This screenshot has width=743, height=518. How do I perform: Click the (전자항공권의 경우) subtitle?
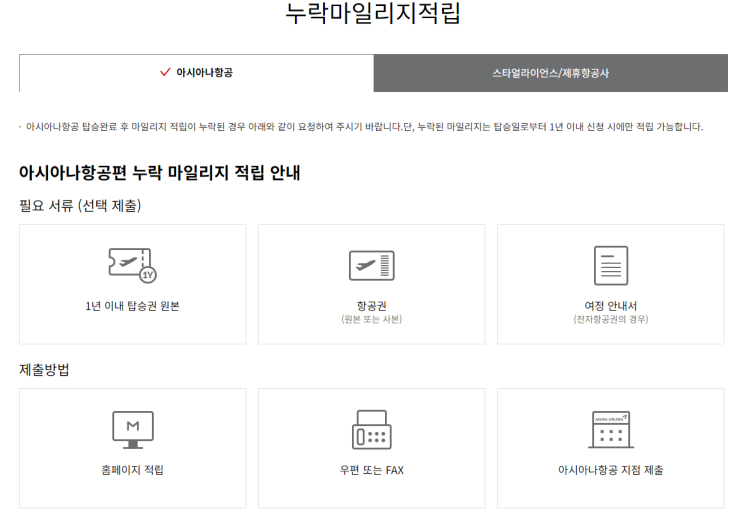click(x=611, y=319)
